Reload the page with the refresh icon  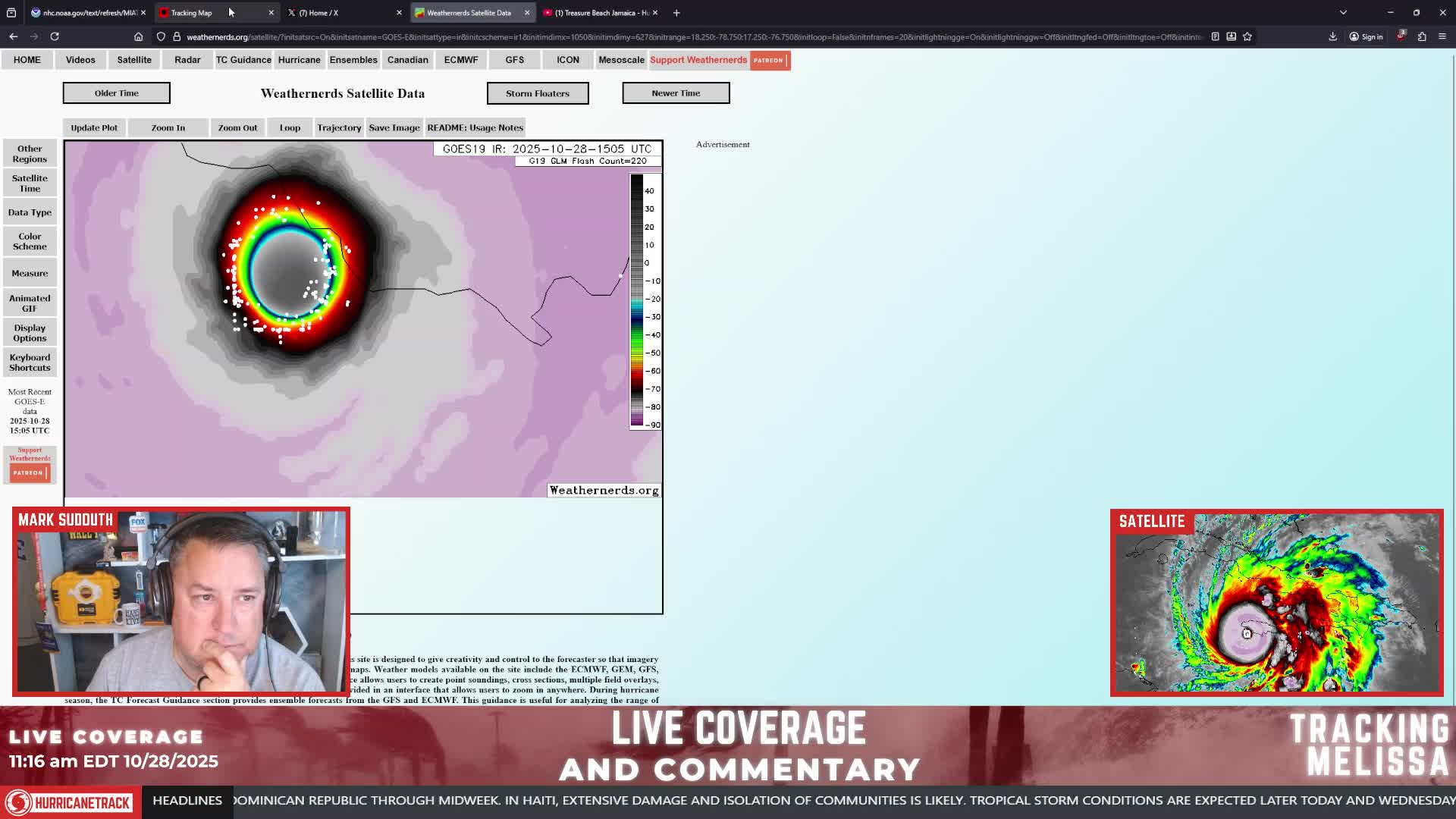click(x=55, y=36)
